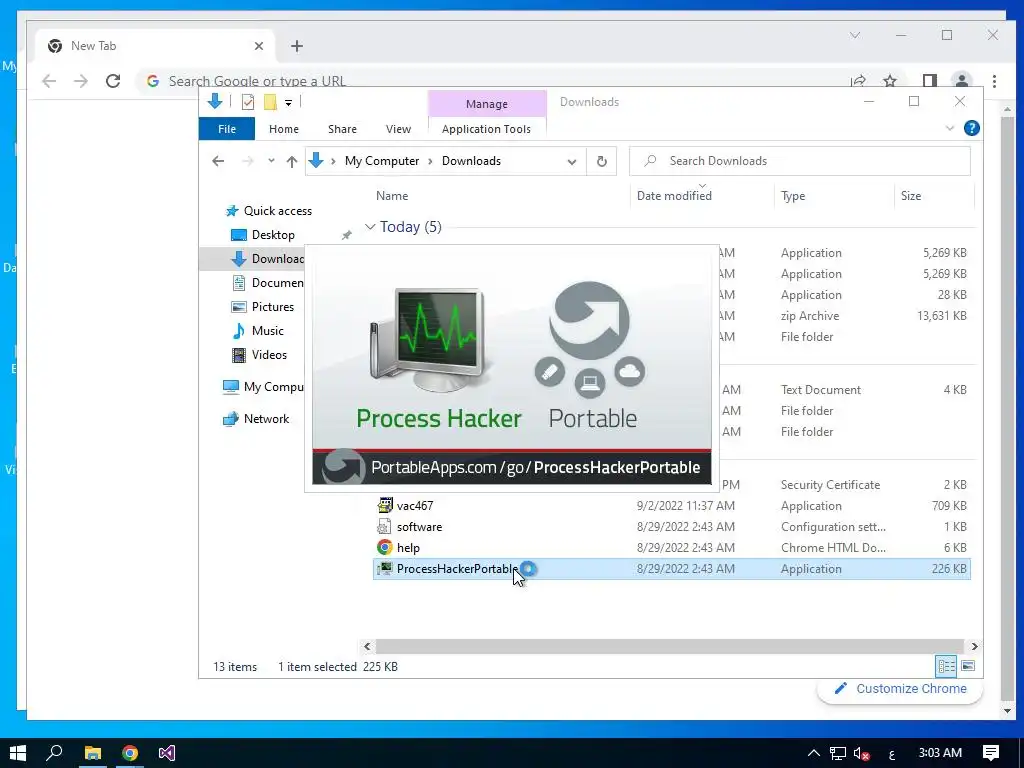
Task: Open Quick access star in navigation pane
Action: 232,211
